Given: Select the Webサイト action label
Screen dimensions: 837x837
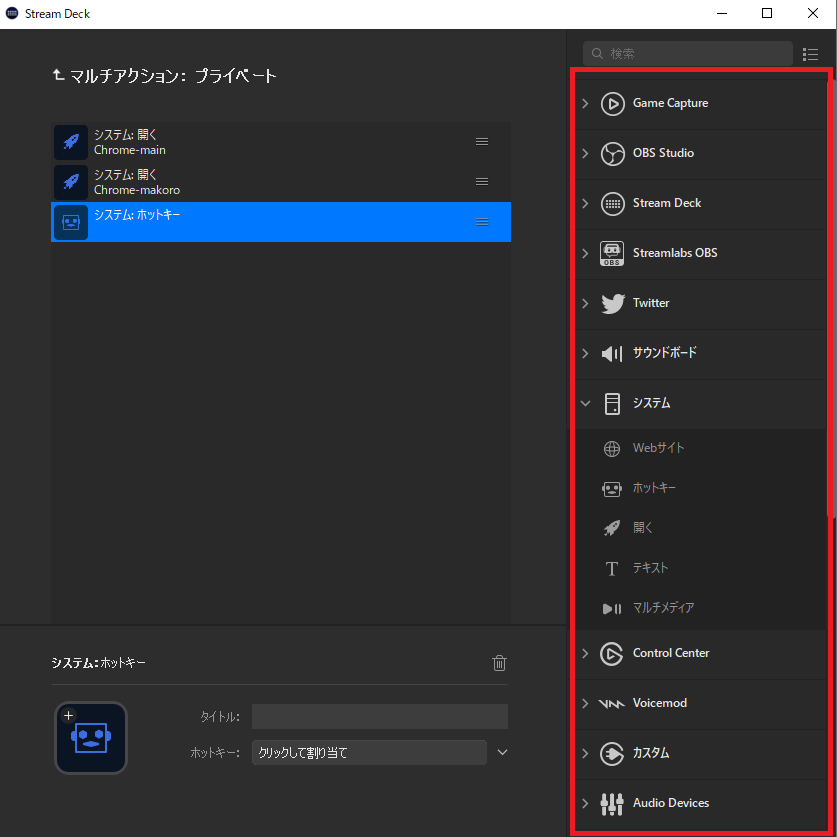Looking at the screenshot, I should click(658, 448).
